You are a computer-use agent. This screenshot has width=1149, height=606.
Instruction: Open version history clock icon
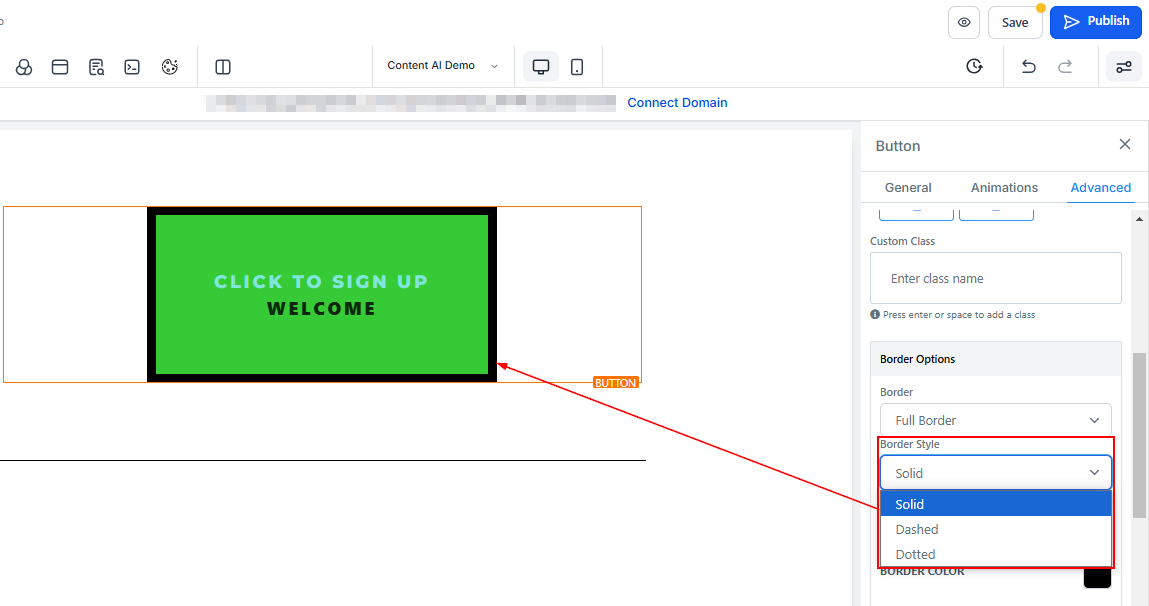[974, 67]
